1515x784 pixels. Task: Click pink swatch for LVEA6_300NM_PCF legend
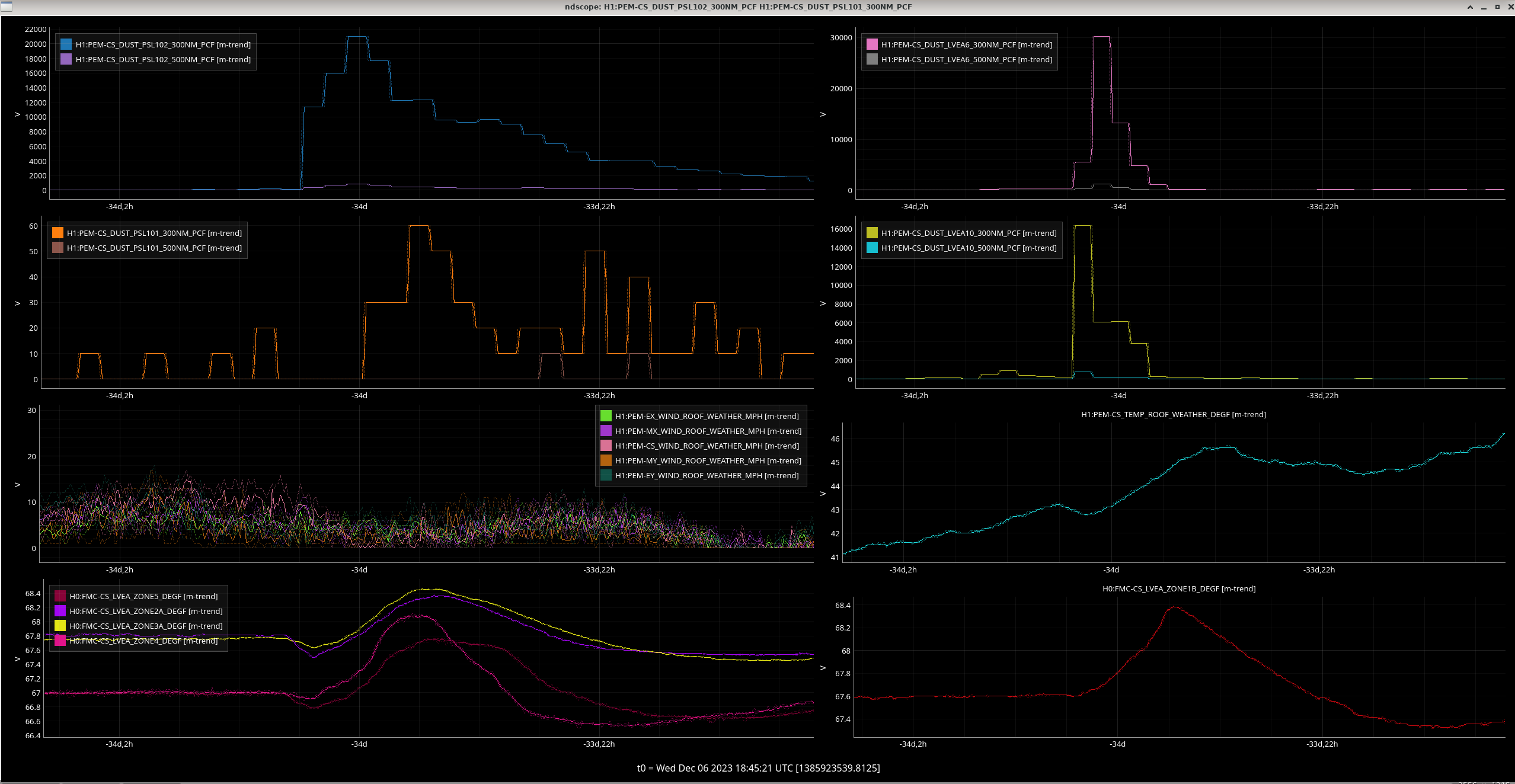[872, 44]
